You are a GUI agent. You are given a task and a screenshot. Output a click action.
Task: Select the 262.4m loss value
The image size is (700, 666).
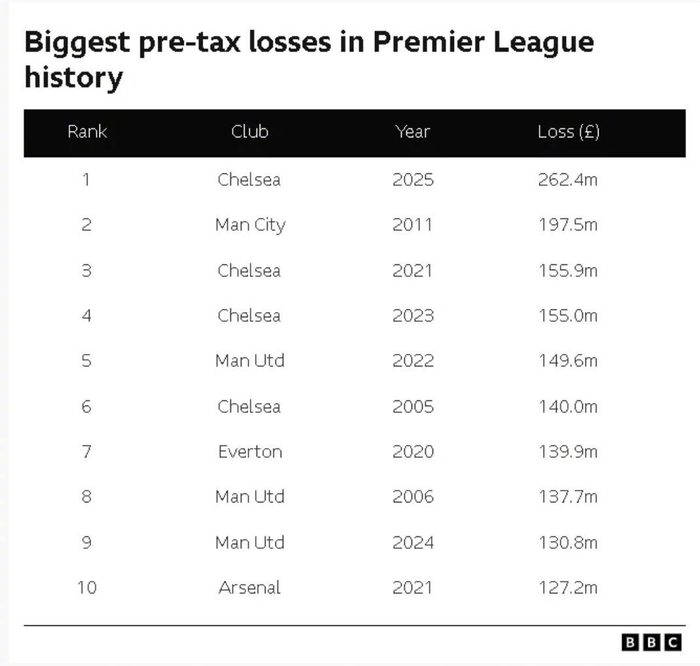567,180
